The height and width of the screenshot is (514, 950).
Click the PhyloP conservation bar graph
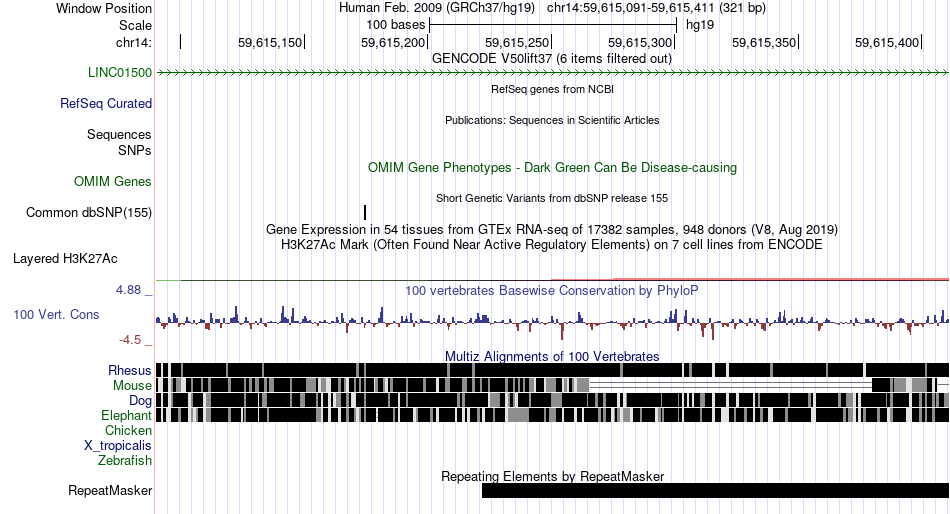point(553,321)
